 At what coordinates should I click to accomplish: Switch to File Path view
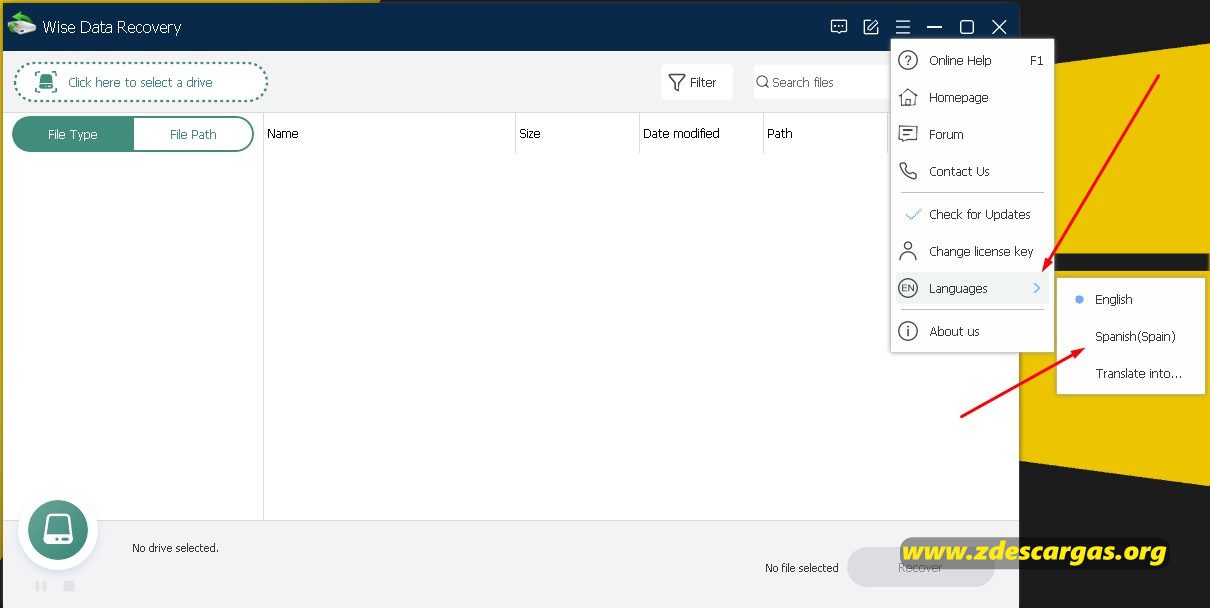(193, 134)
